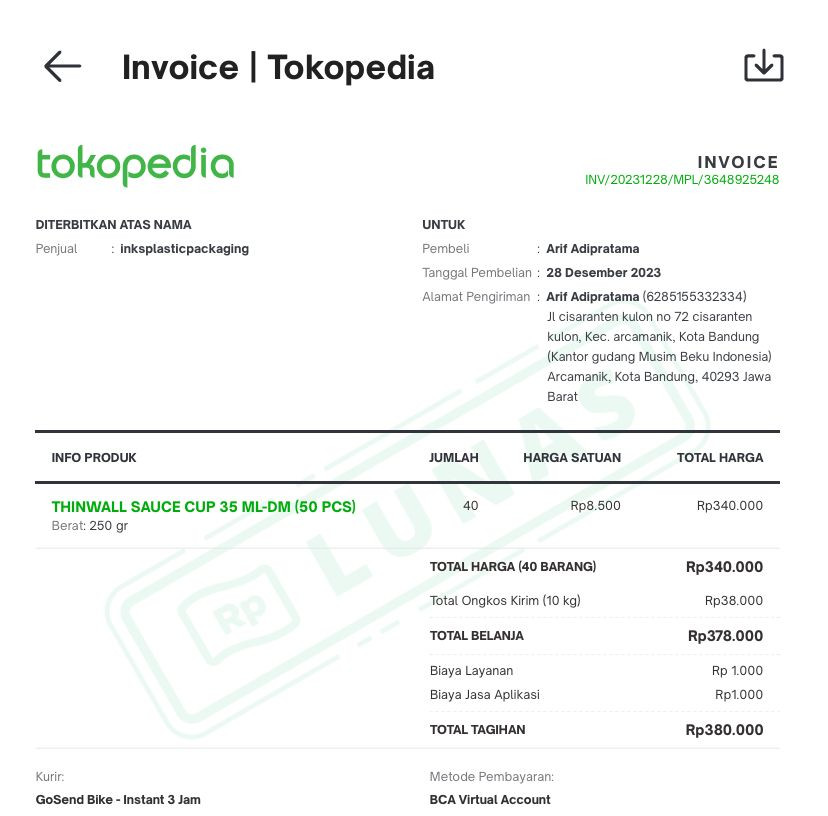Click the Biaya Layanan fee row
The height and width of the screenshot is (816, 828).
596,671
